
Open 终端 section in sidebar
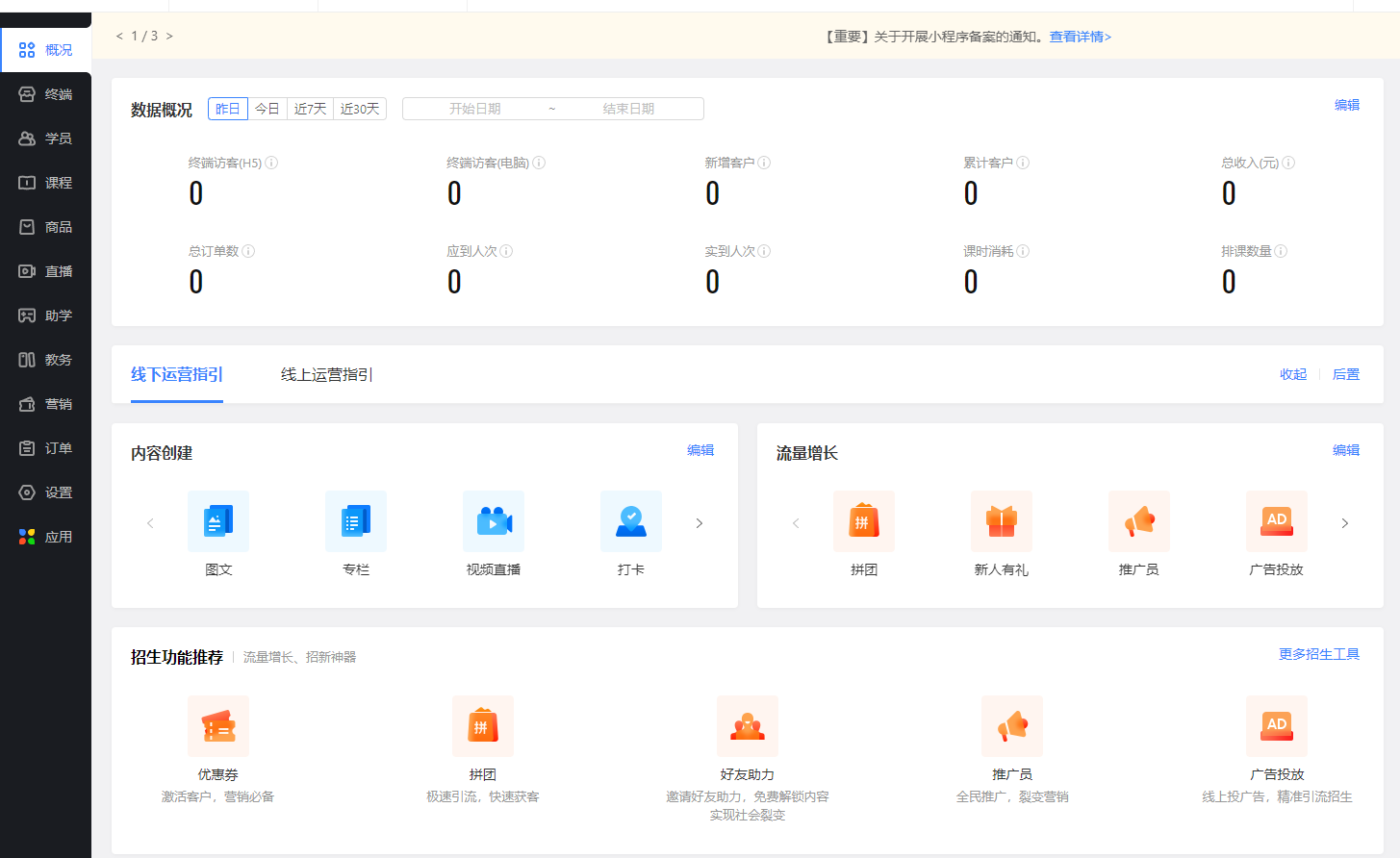click(x=46, y=94)
